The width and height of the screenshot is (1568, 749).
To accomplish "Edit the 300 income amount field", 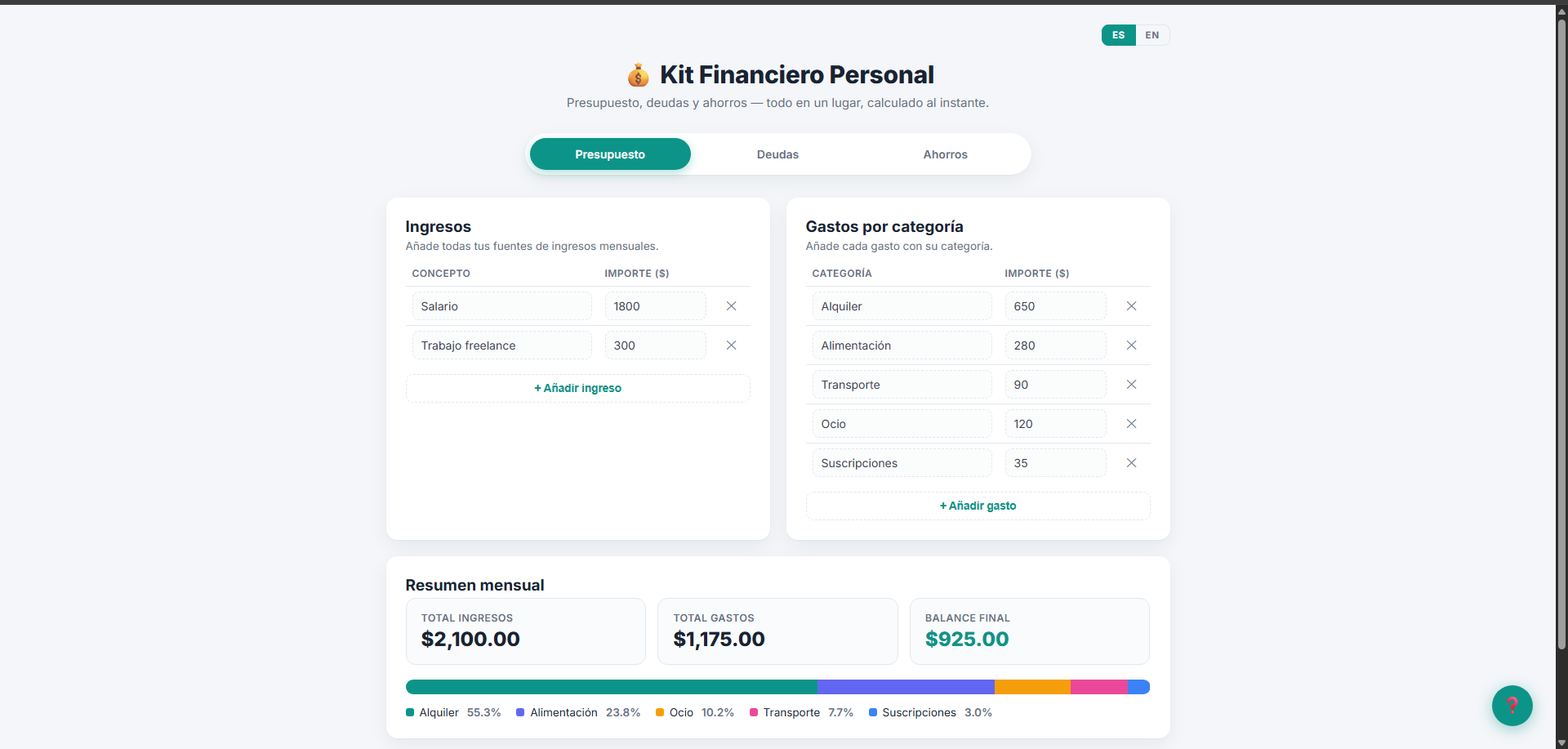I will pos(655,346).
